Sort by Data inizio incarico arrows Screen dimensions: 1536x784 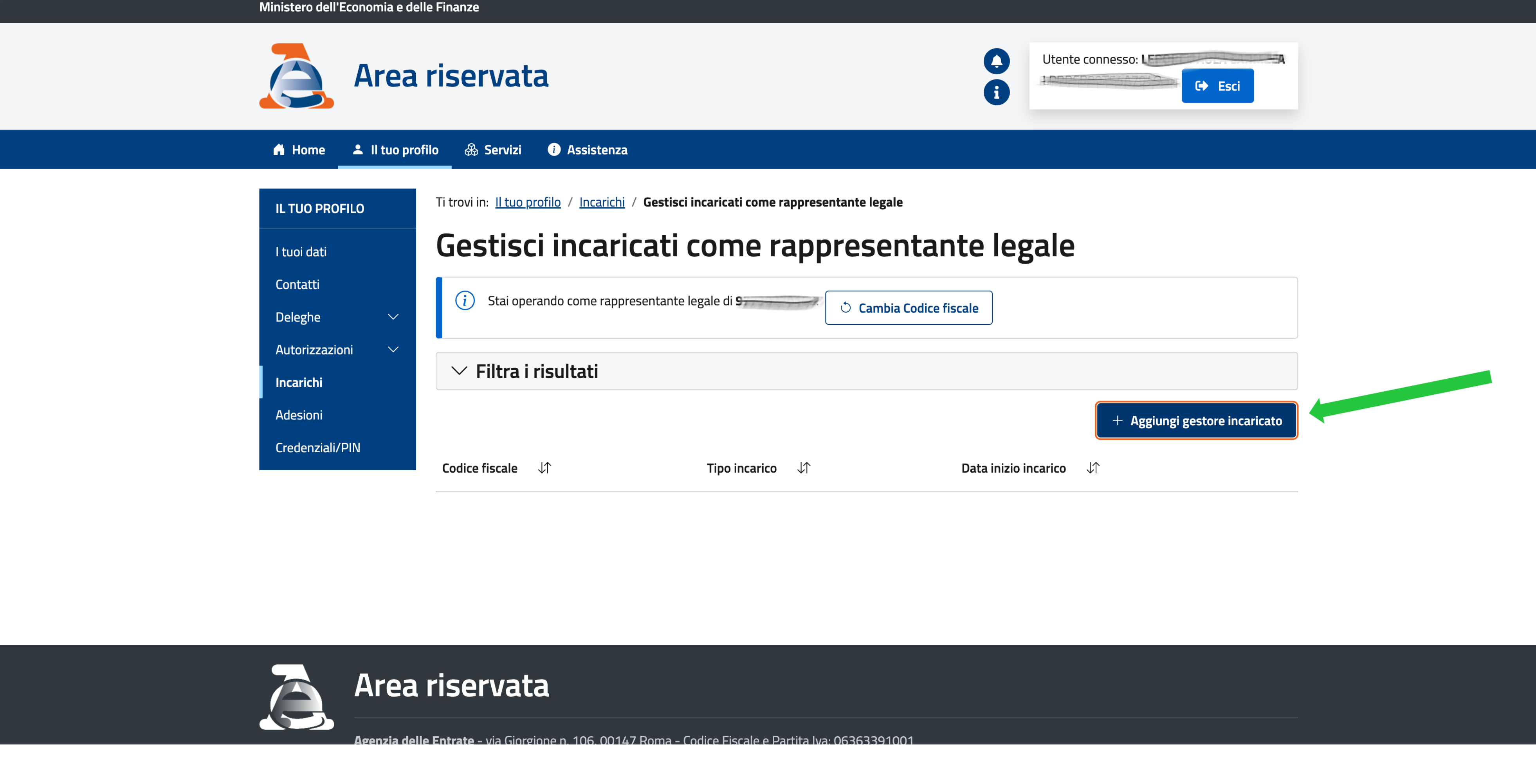1093,468
